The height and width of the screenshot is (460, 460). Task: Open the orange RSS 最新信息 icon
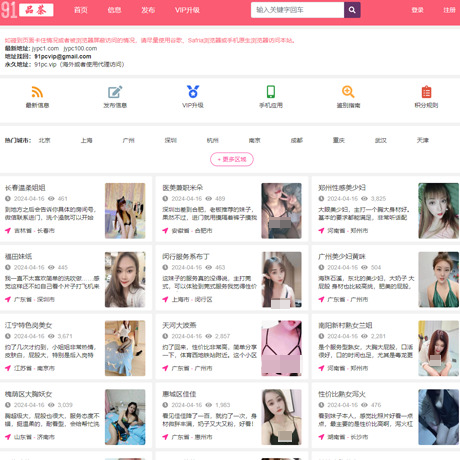(37, 92)
